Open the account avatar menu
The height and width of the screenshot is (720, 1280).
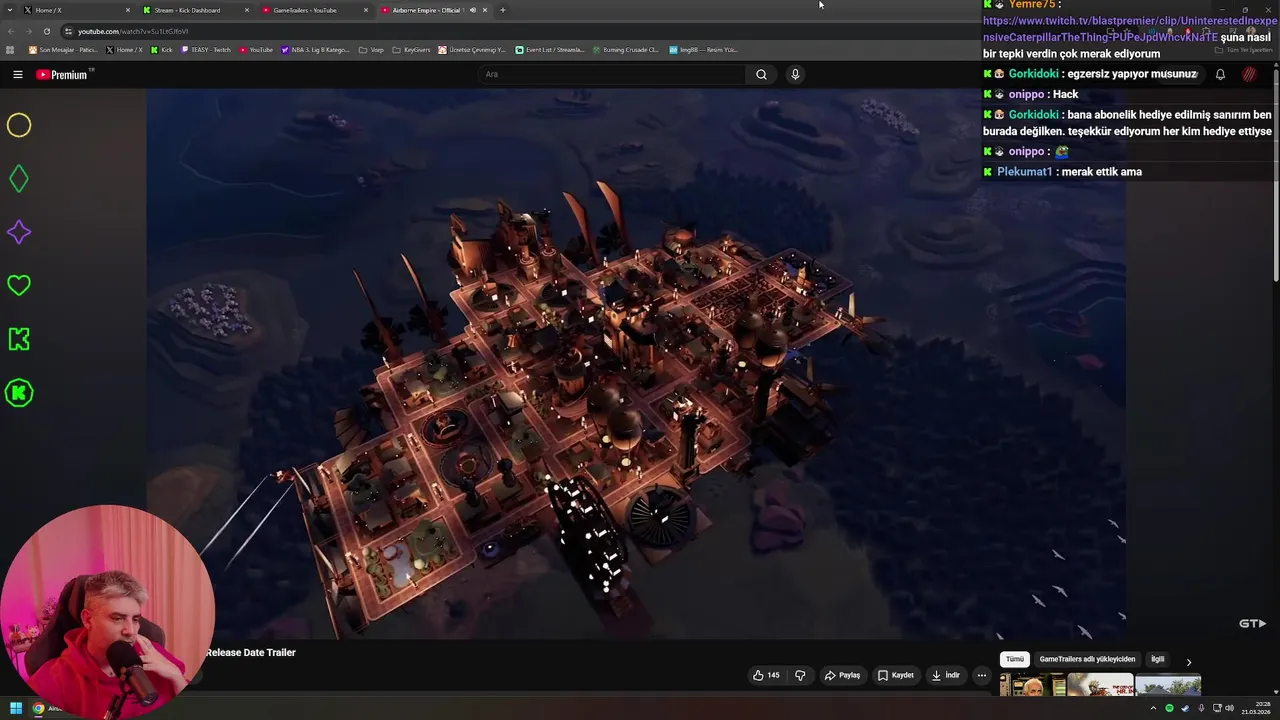pyautogui.click(x=1249, y=74)
